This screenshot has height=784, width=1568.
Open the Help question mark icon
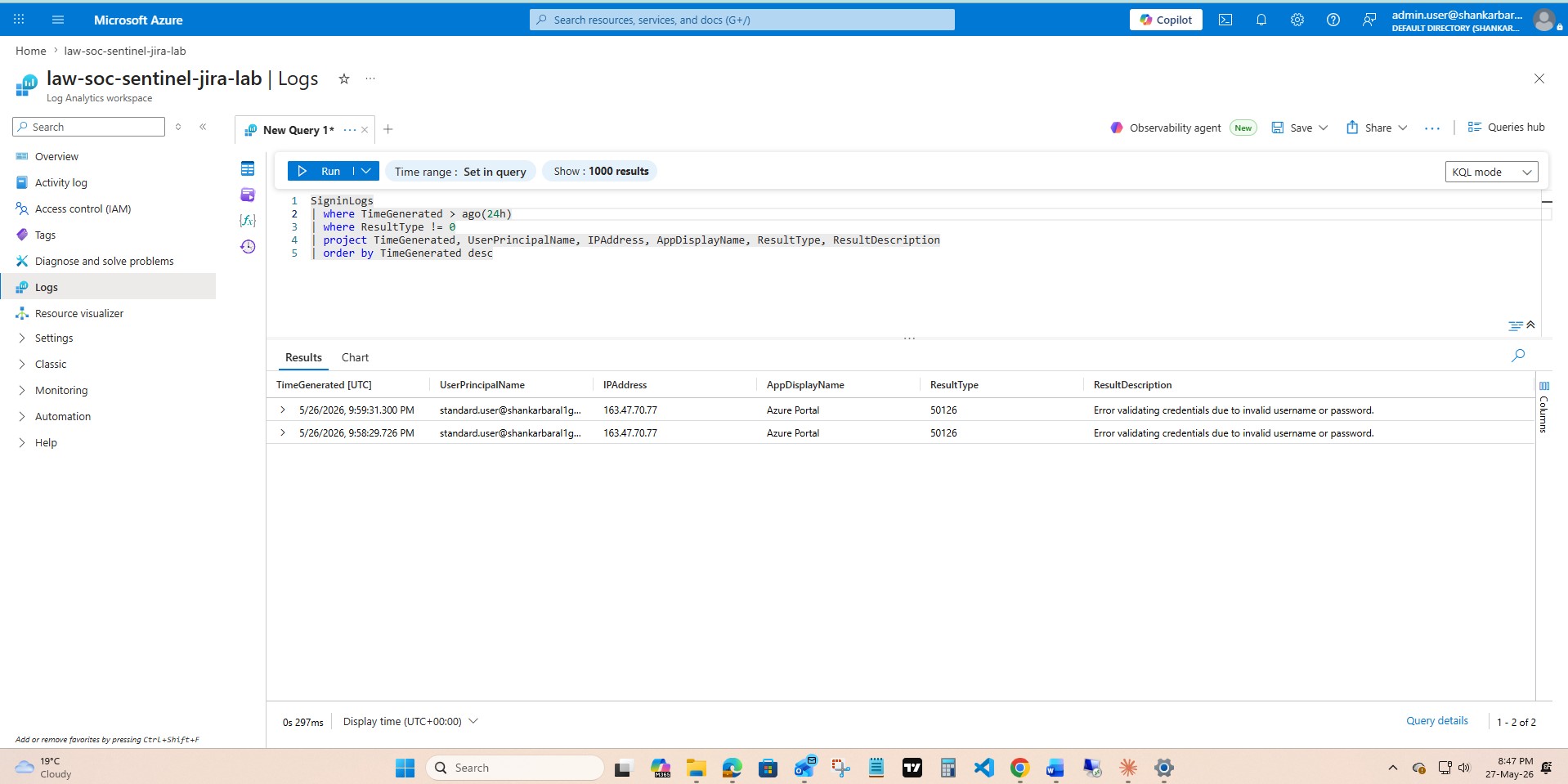pos(1333,20)
